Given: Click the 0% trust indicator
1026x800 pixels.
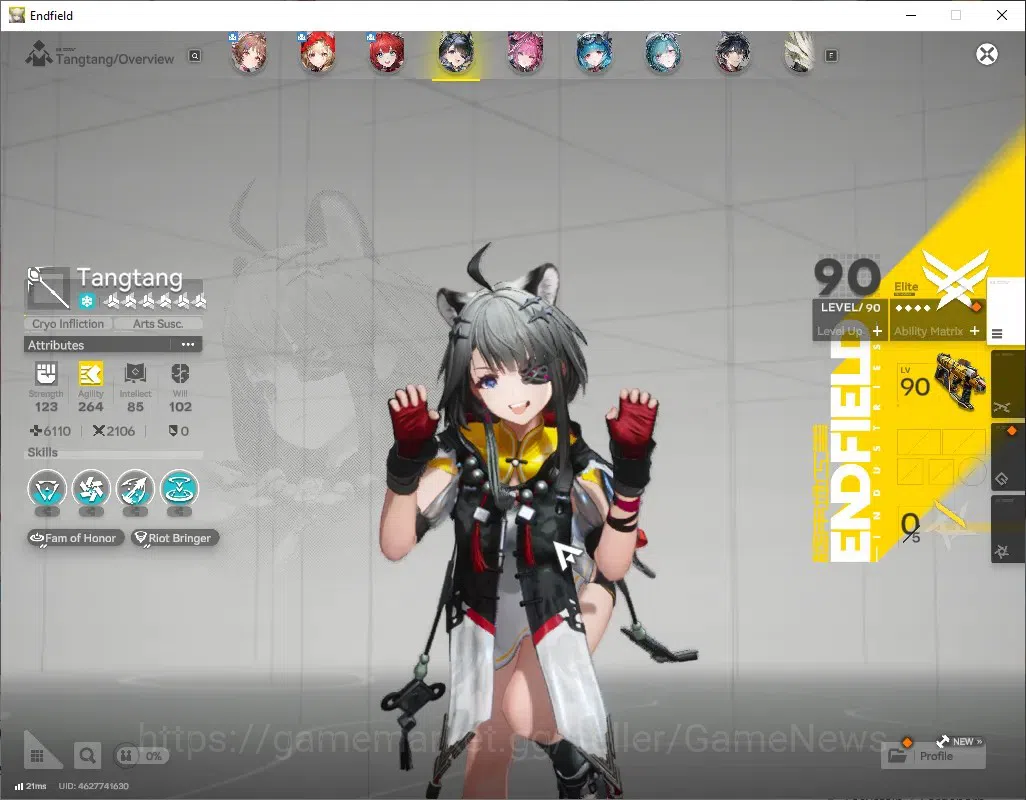Looking at the screenshot, I should coord(141,756).
